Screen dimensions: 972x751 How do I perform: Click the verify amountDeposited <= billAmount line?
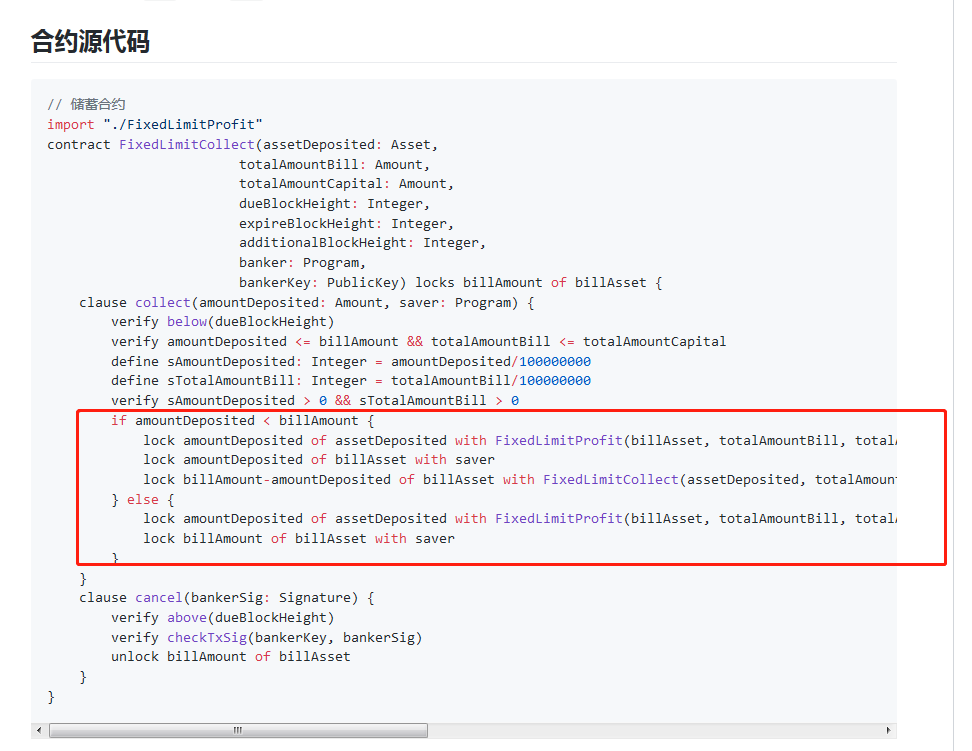coord(418,341)
